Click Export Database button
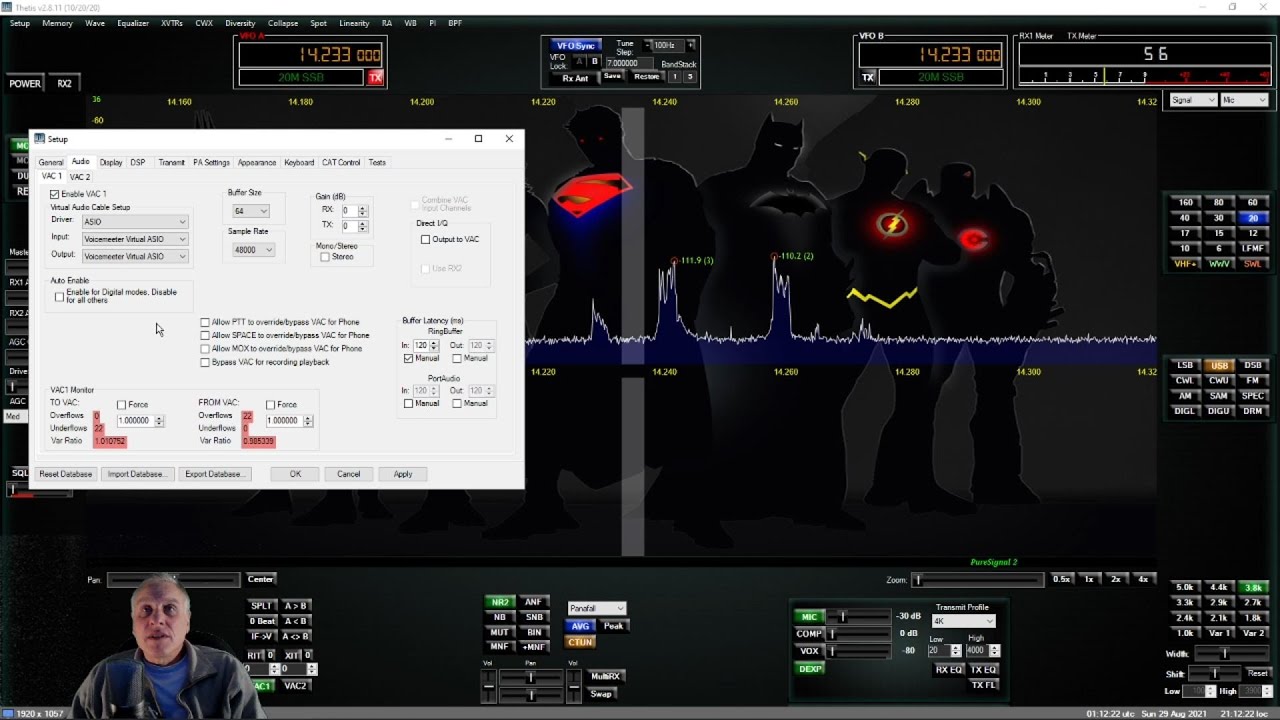Image resolution: width=1280 pixels, height=720 pixels. coord(214,474)
